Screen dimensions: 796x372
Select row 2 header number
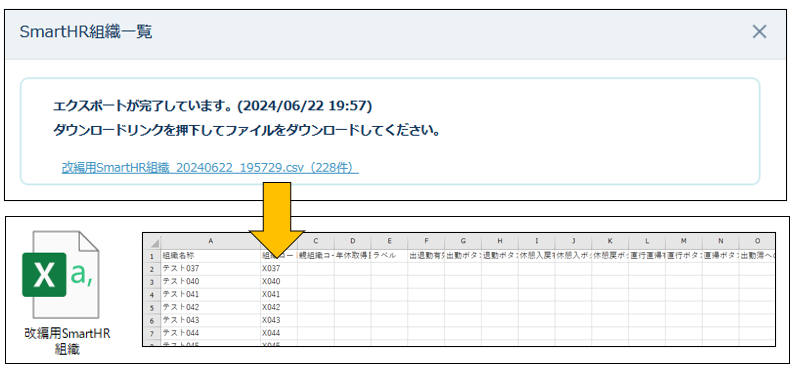[x=152, y=268]
